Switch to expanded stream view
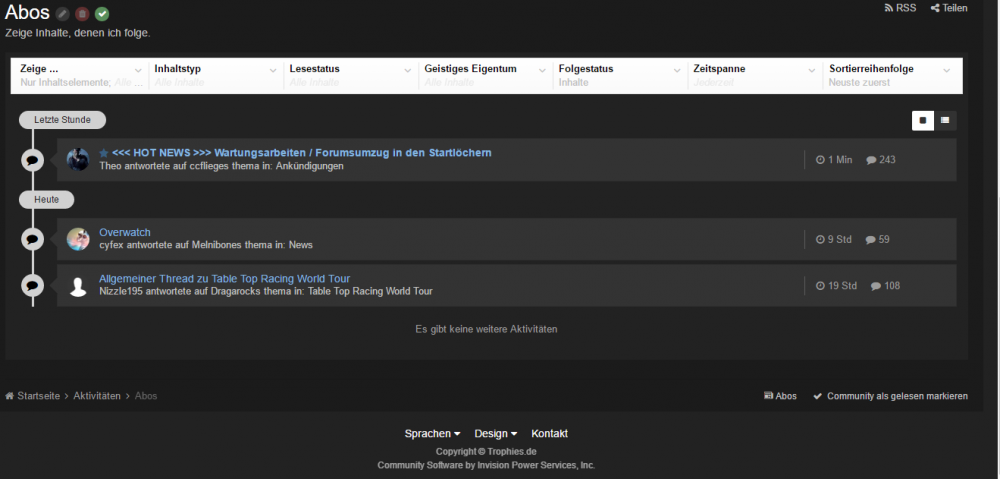The image size is (1000, 479). [x=922, y=120]
